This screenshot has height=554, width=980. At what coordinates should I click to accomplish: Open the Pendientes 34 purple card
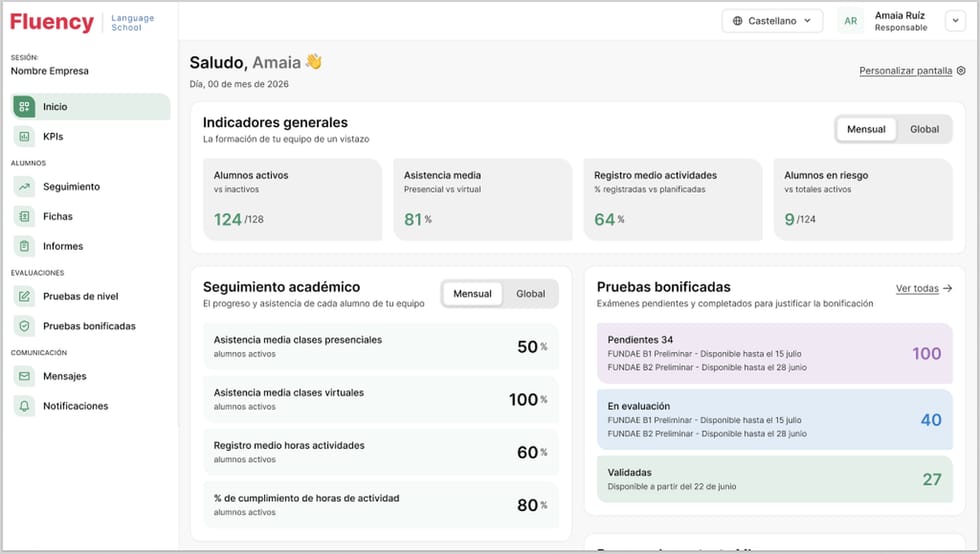click(774, 353)
